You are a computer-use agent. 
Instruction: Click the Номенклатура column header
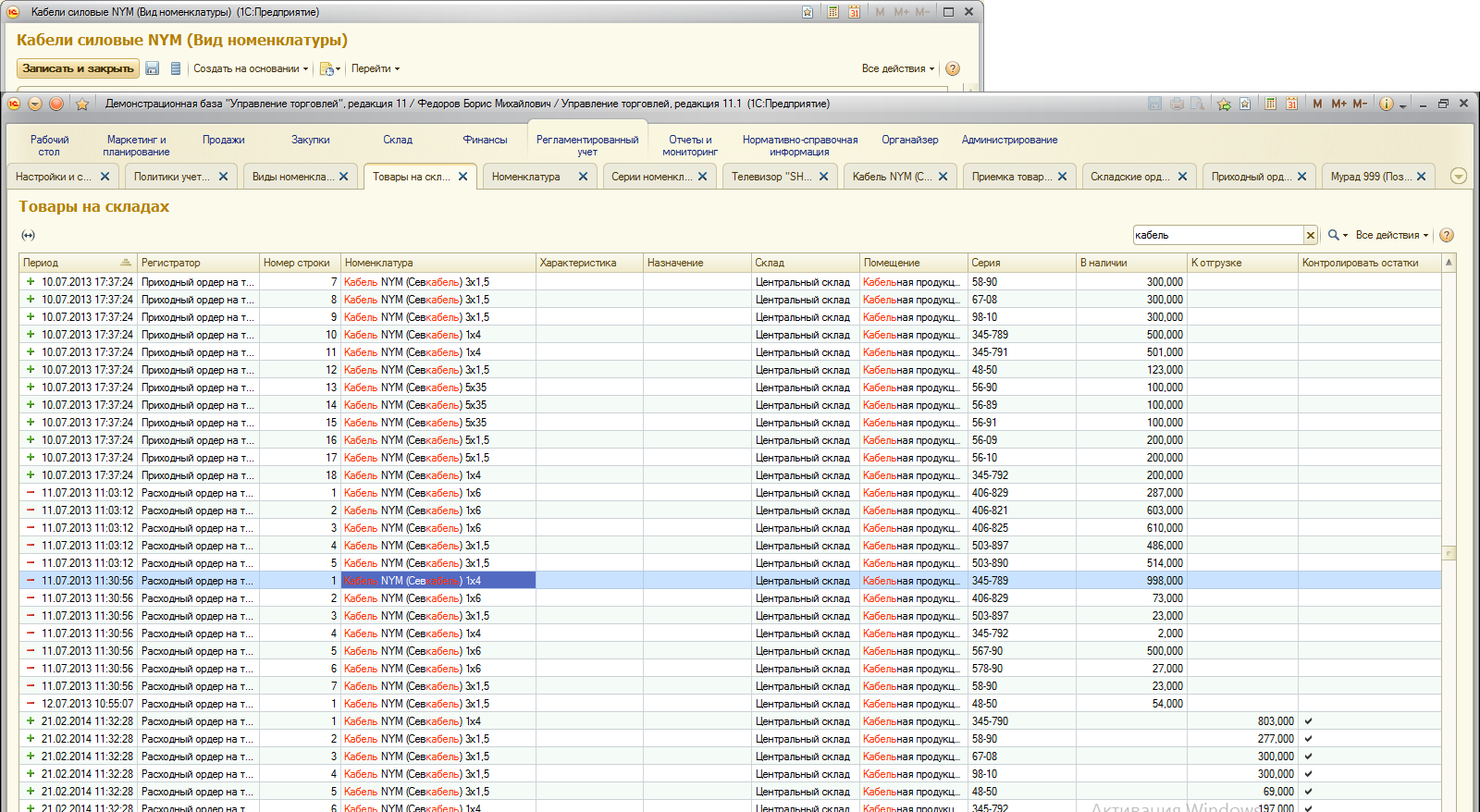pyautogui.click(x=438, y=263)
